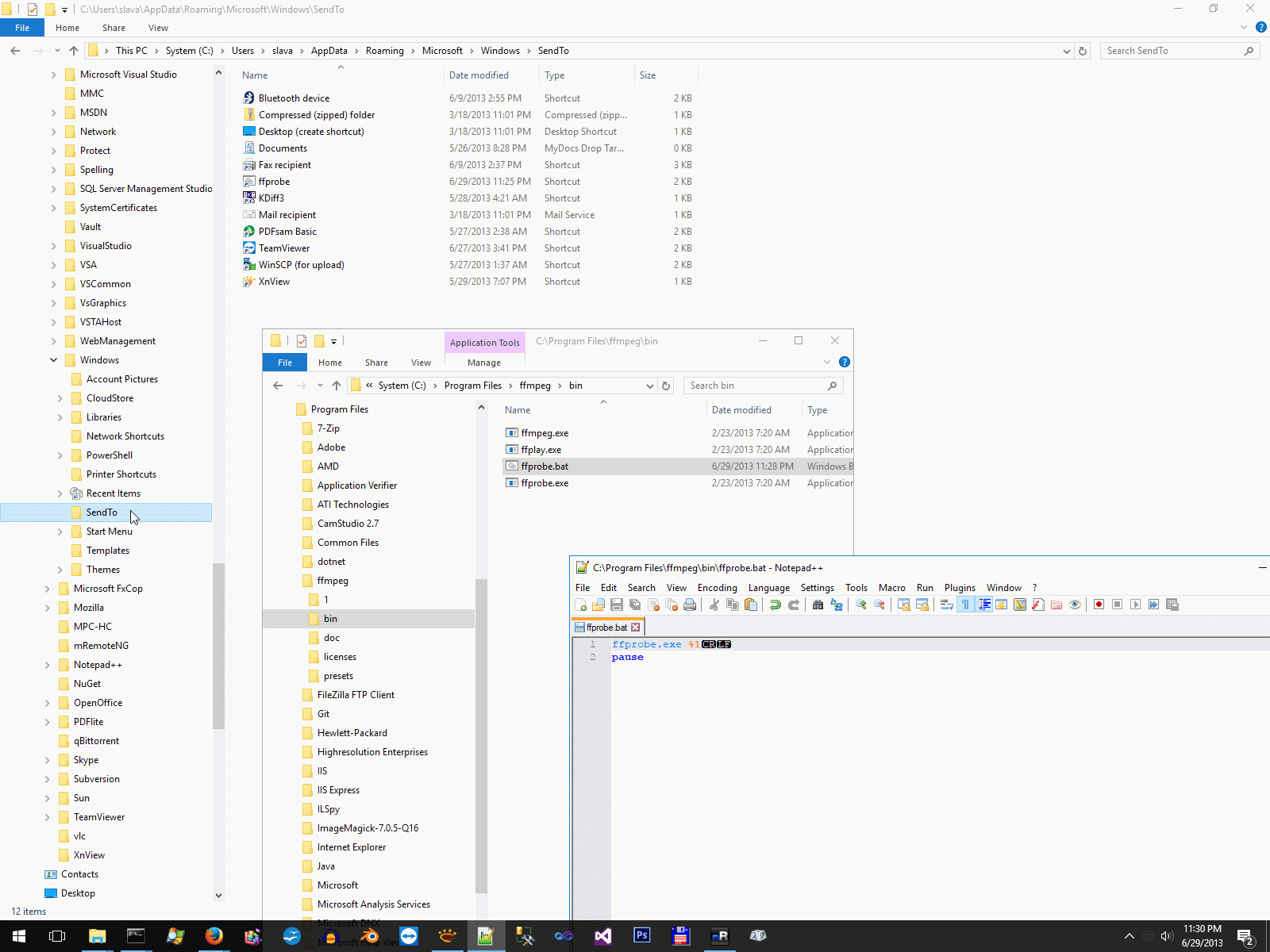Click the bin window folder tree scrollbar thumb
Image resolution: width=1270 pixels, height=952 pixels.
(481, 735)
